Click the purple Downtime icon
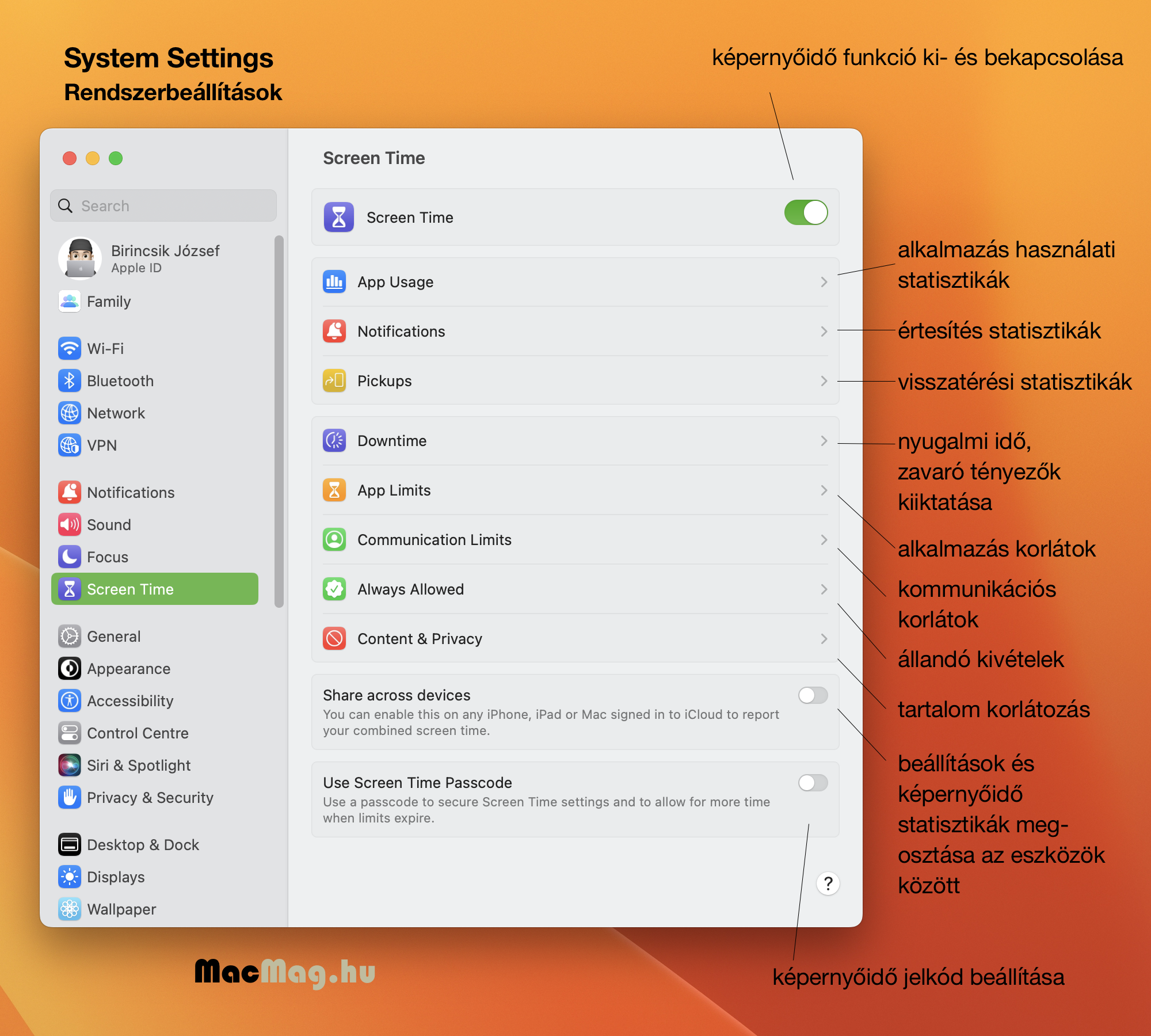Screen dimensions: 1151x1036 pyautogui.click(x=334, y=441)
